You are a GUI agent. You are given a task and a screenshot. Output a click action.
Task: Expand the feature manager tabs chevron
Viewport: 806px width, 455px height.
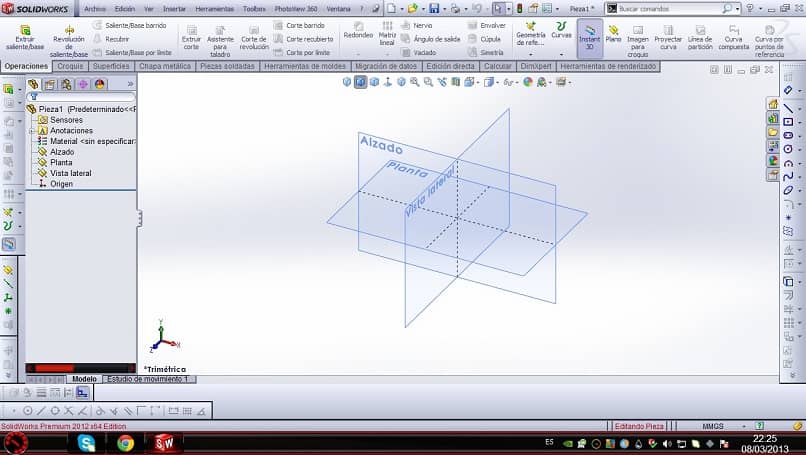pyautogui.click(x=130, y=84)
